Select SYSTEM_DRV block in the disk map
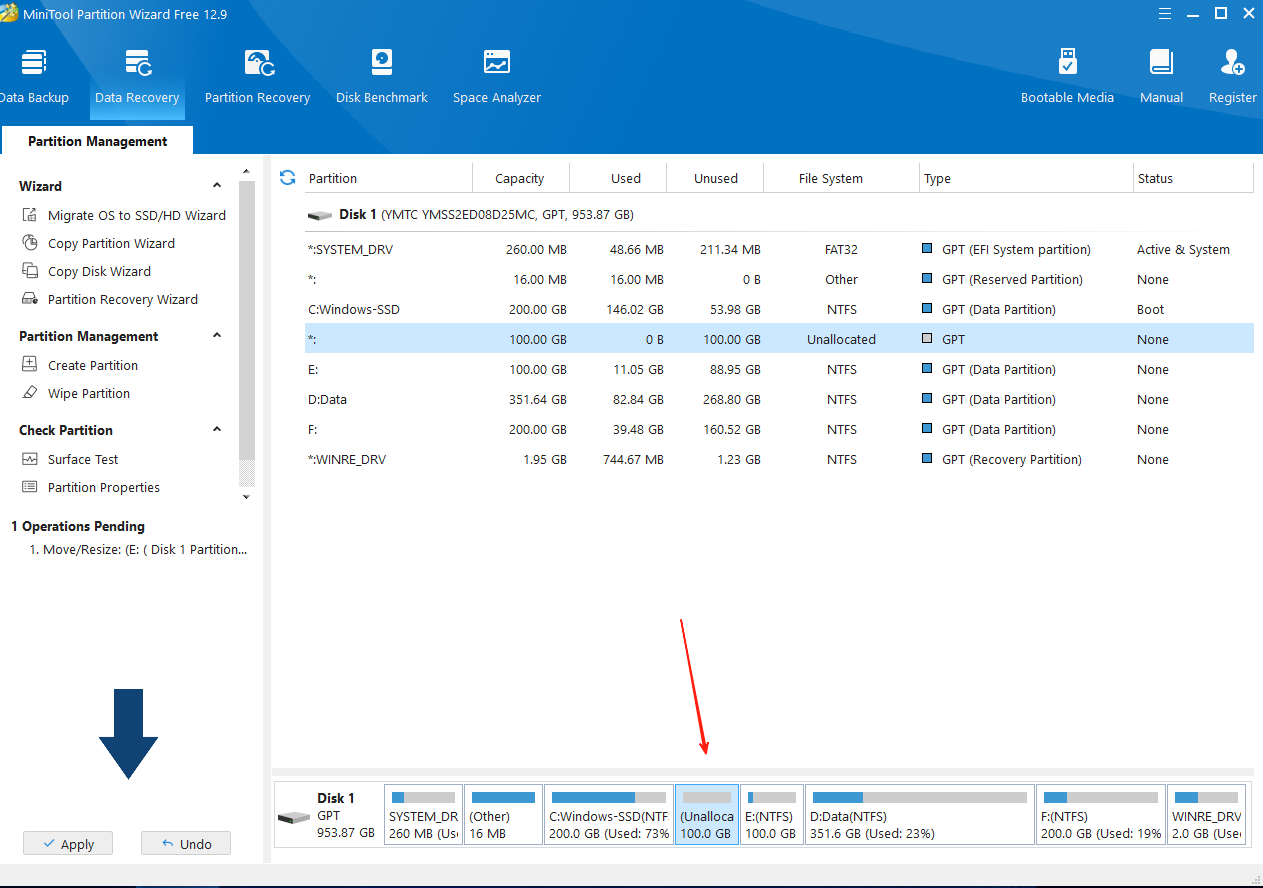Viewport: 1263px width, 888px height. [x=423, y=815]
